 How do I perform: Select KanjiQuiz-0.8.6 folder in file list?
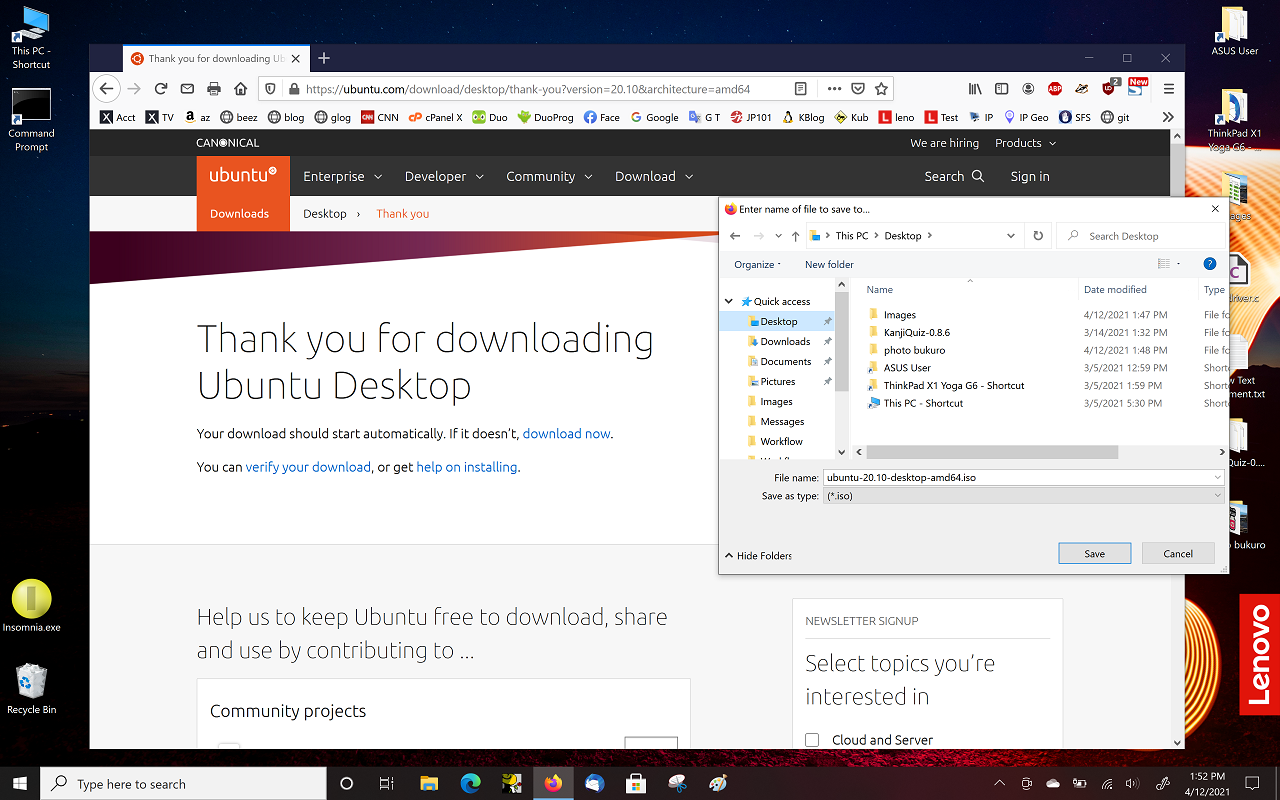click(x=916, y=332)
